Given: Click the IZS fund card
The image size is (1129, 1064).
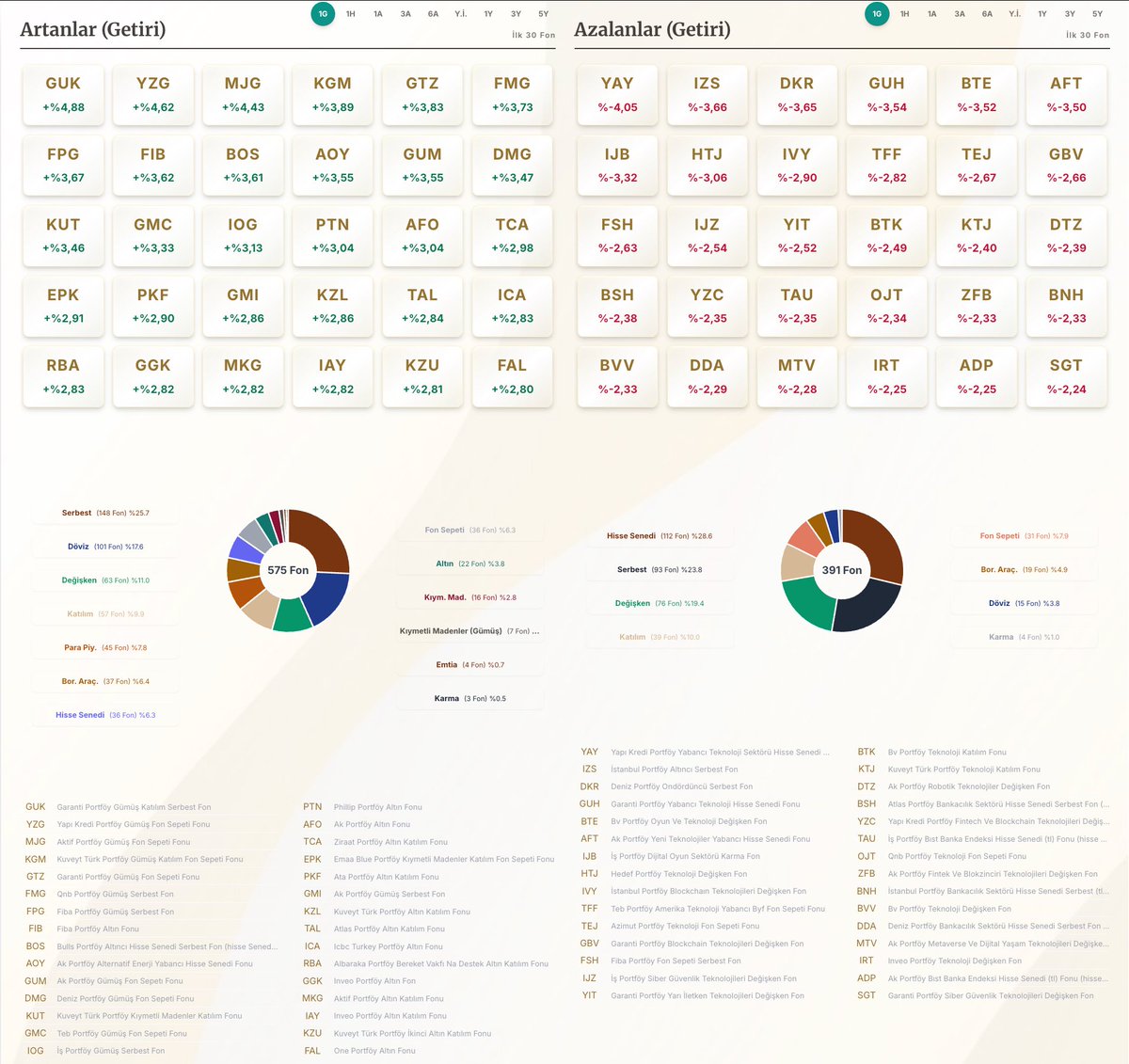Looking at the screenshot, I should 707,94.
